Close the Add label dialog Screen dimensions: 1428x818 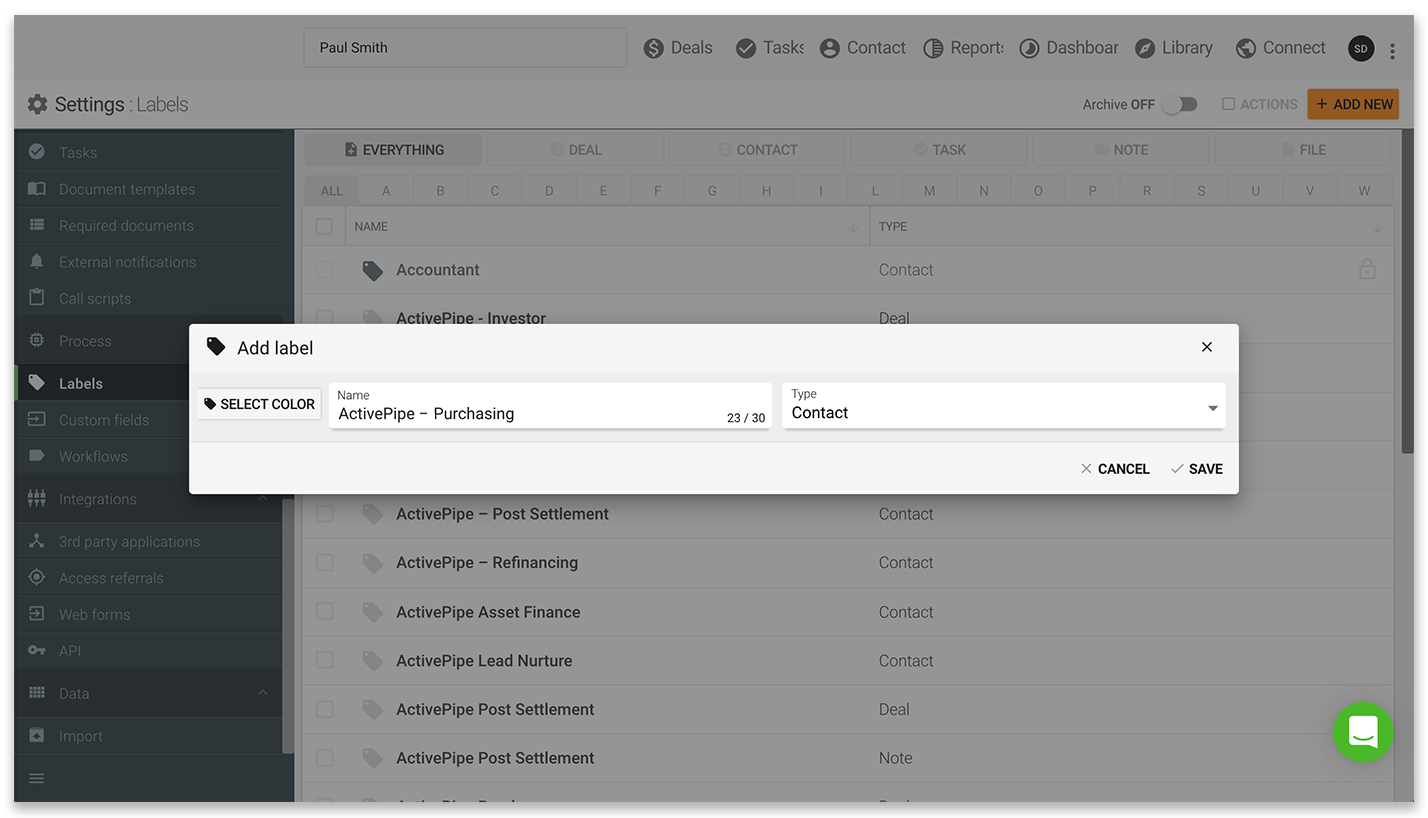(x=1207, y=347)
